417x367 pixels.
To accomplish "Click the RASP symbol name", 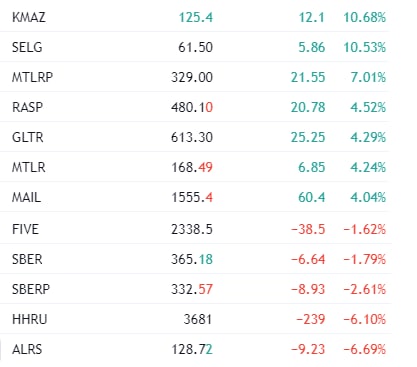I will pyautogui.click(x=27, y=107).
